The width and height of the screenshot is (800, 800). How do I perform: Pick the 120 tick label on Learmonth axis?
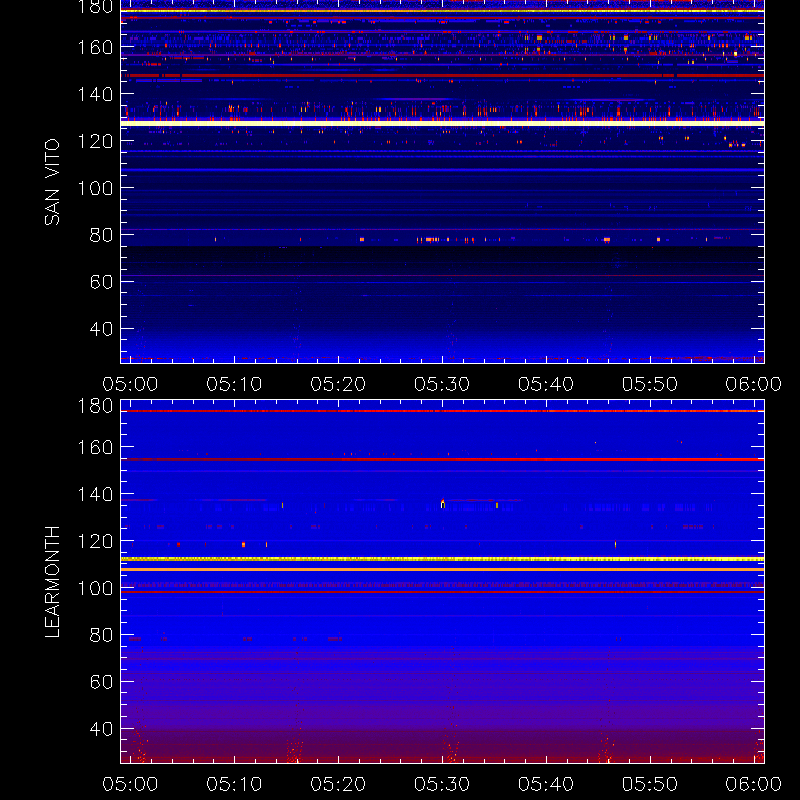(95, 541)
